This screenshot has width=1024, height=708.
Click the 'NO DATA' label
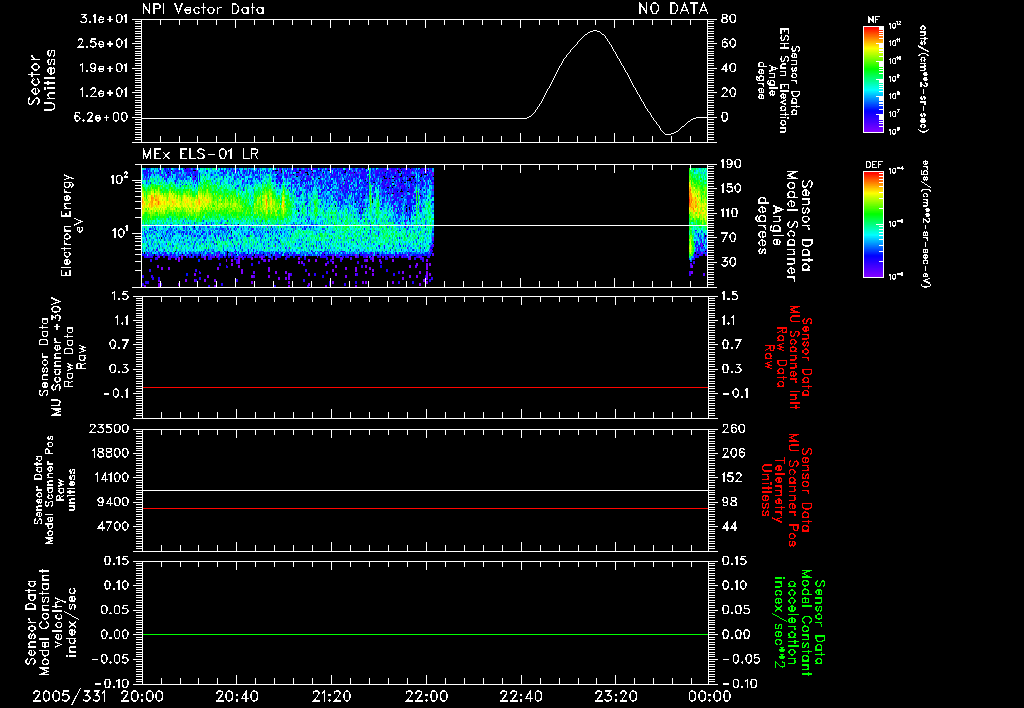click(x=673, y=8)
